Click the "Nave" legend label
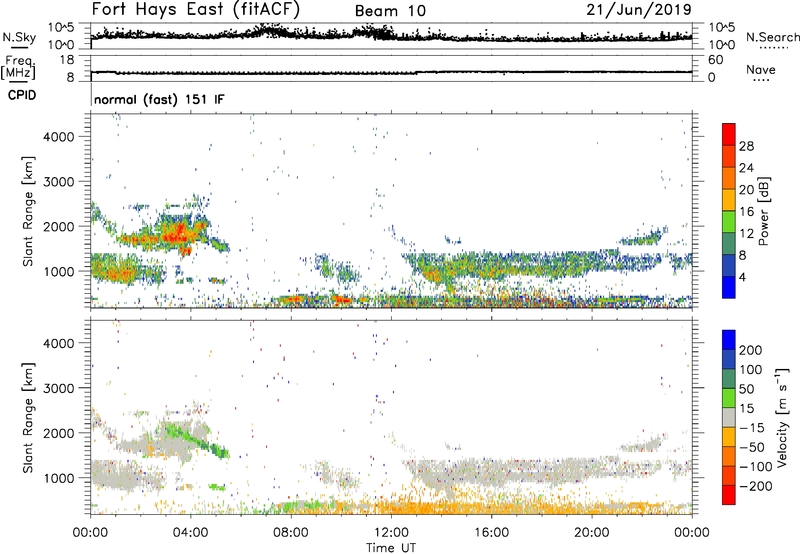Screen dimensions: 800x554 point(761,70)
